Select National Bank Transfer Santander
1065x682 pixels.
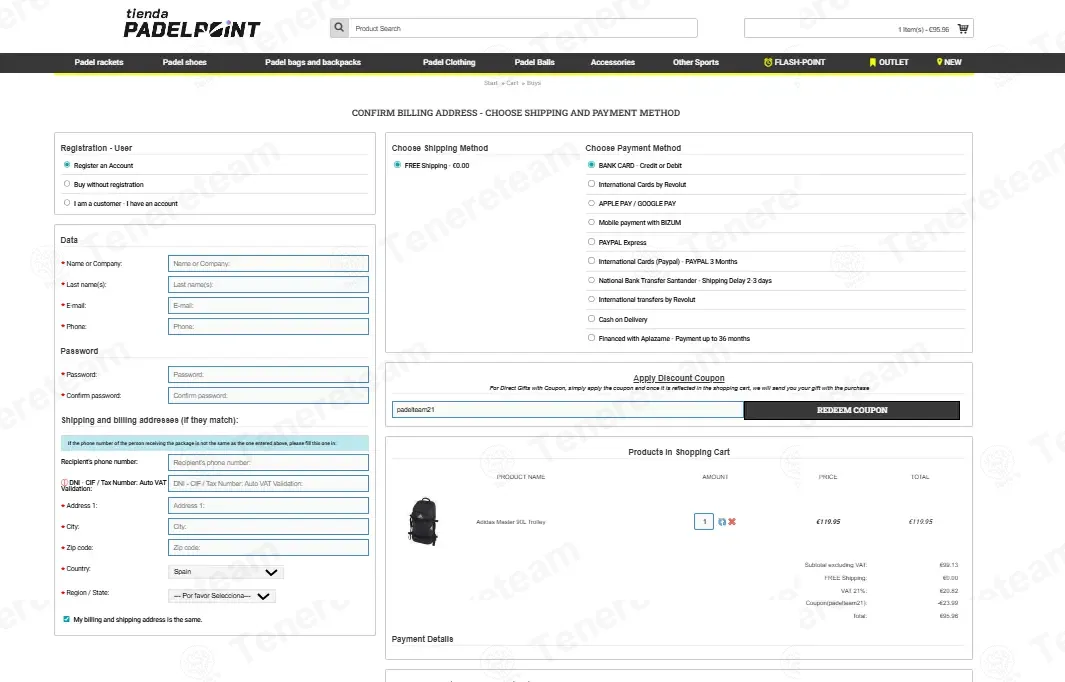(x=591, y=280)
